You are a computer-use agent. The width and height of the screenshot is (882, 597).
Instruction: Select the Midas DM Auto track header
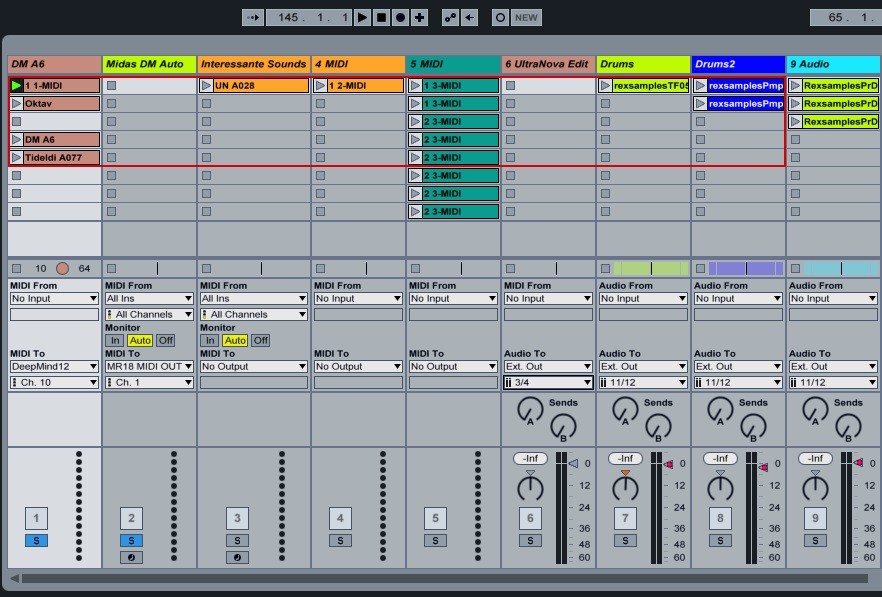point(150,64)
